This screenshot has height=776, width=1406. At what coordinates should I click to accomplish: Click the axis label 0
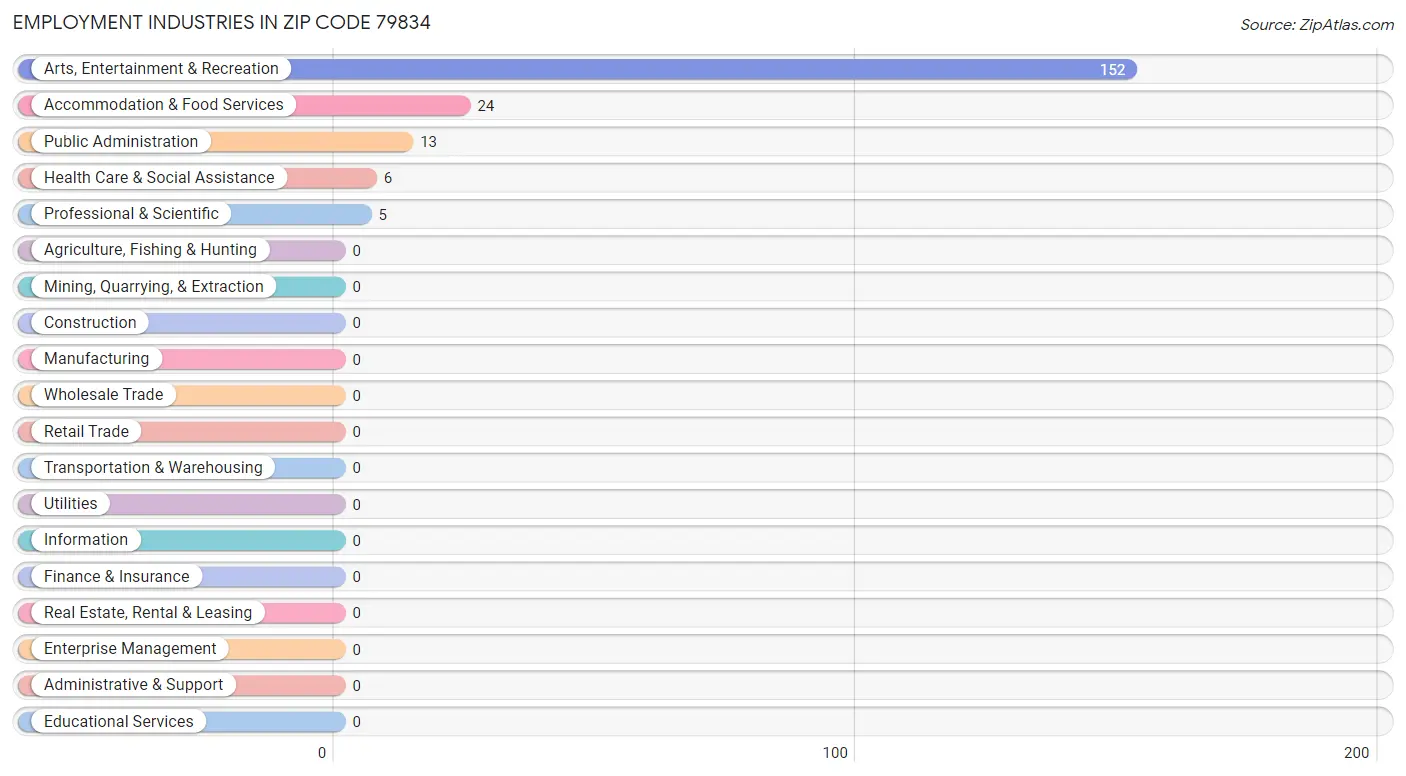322,753
